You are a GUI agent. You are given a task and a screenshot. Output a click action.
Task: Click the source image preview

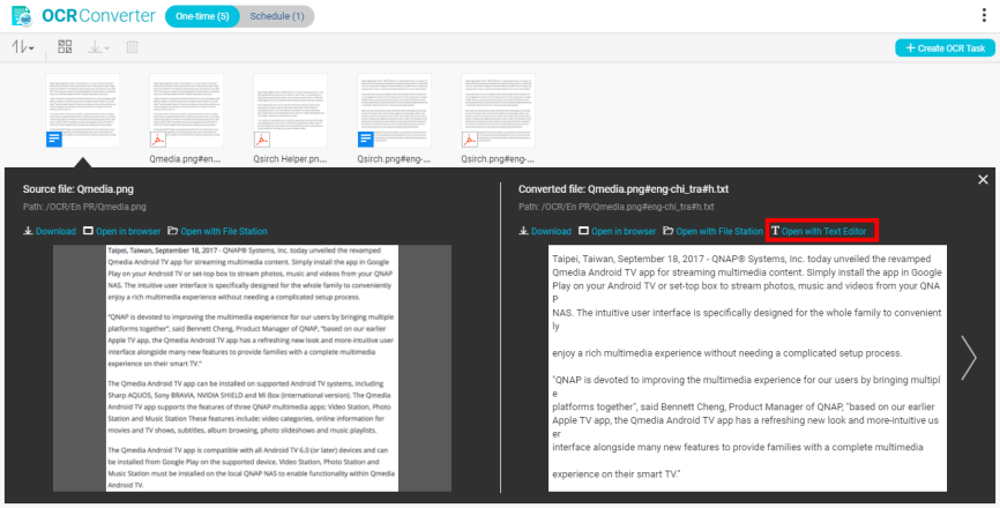252,368
